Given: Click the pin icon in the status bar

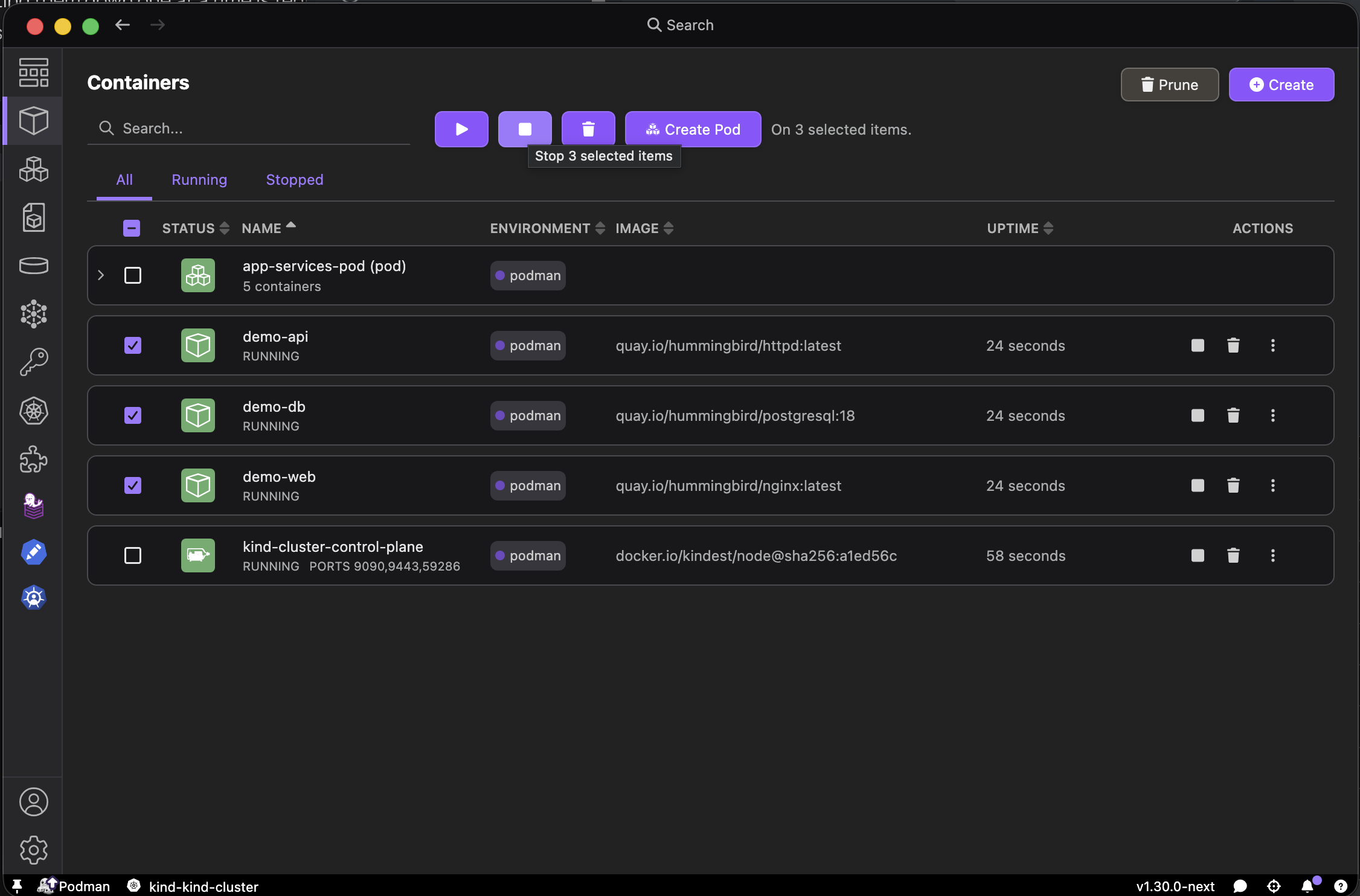Looking at the screenshot, I should click(17, 886).
